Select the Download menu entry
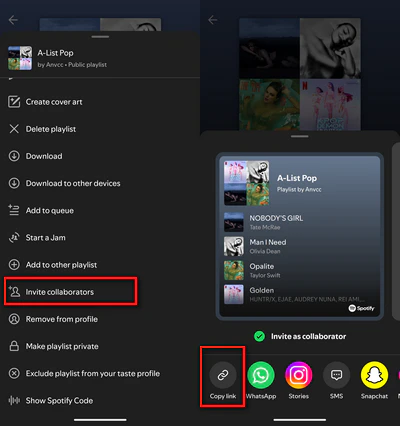Screen dimensions: 400x426 (100, 156)
